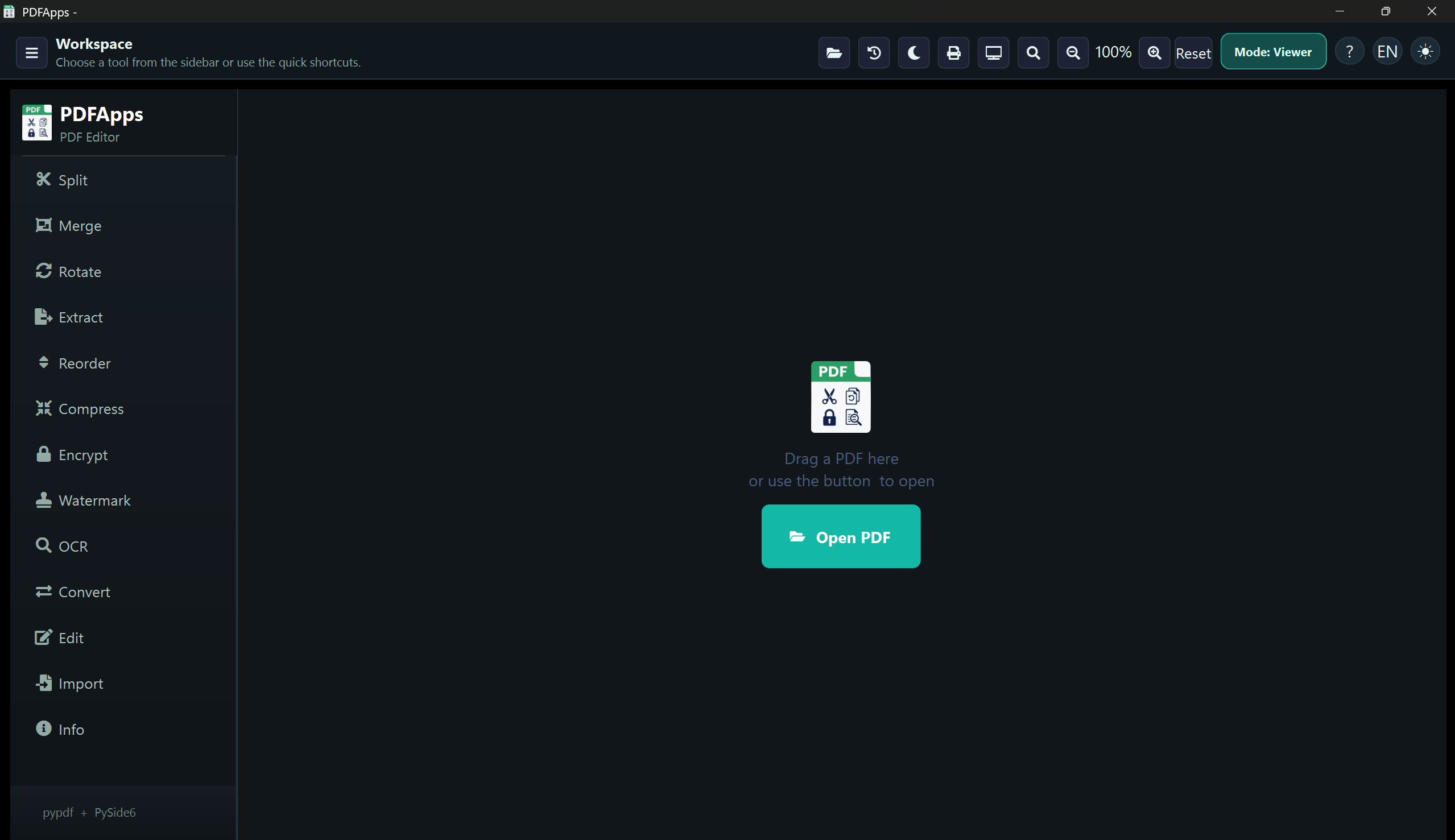Screen dimensions: 1455x840
Task: Click the Watermark stamp icon
Action: click(43, 499)
